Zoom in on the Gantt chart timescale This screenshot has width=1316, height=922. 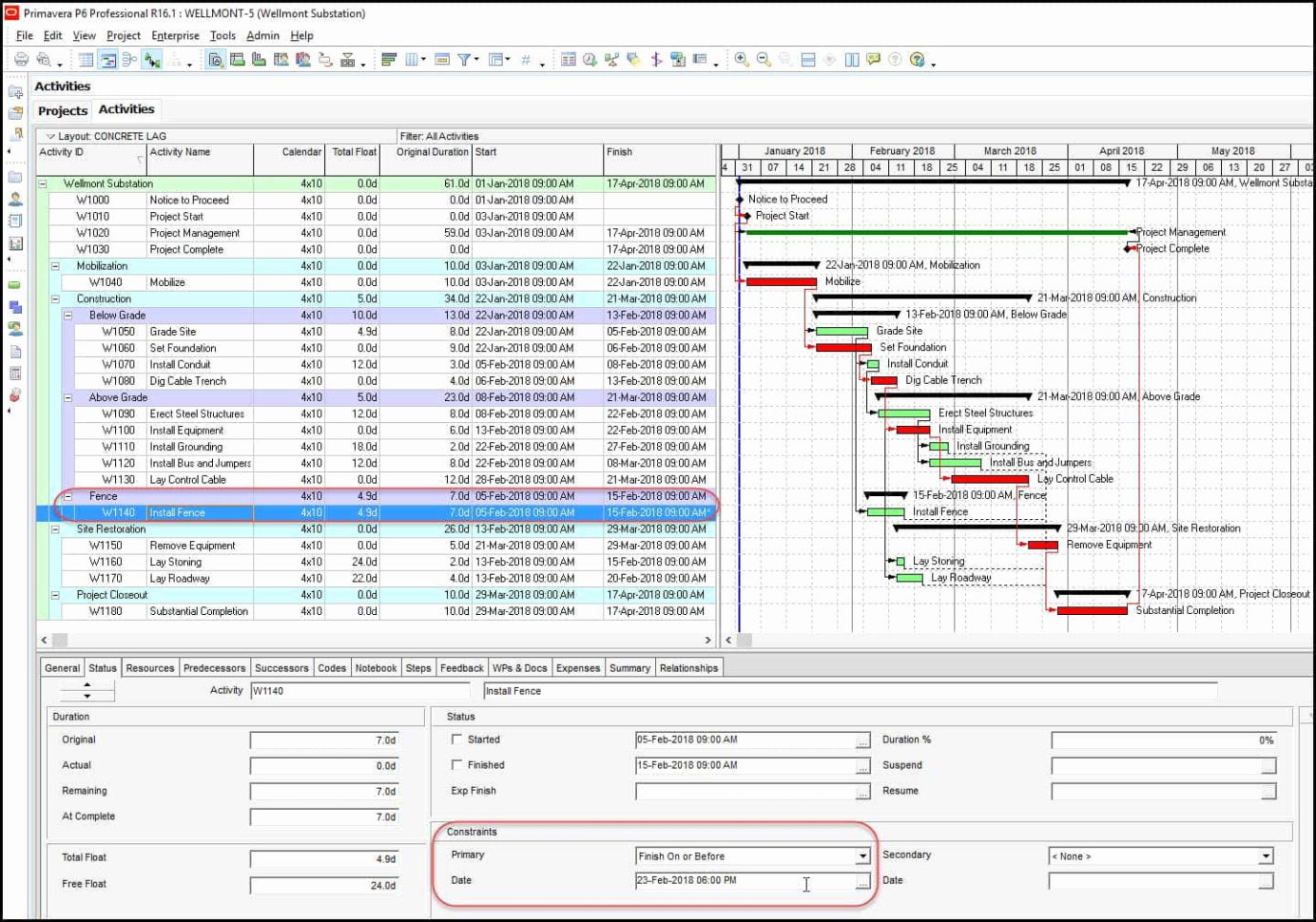(x=741, y=59)
